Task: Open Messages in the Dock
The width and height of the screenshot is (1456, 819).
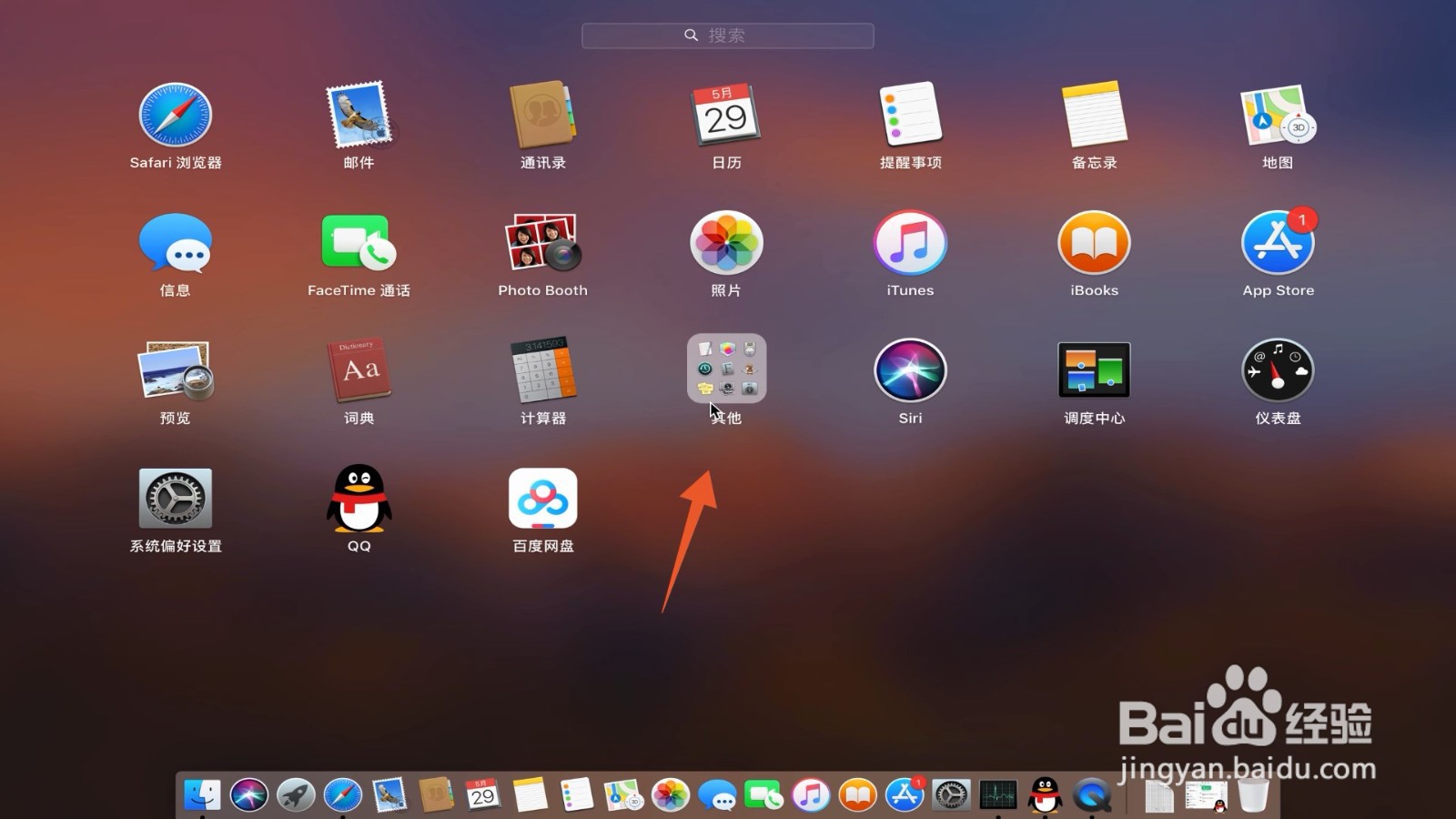Action: tap(717, 795)
